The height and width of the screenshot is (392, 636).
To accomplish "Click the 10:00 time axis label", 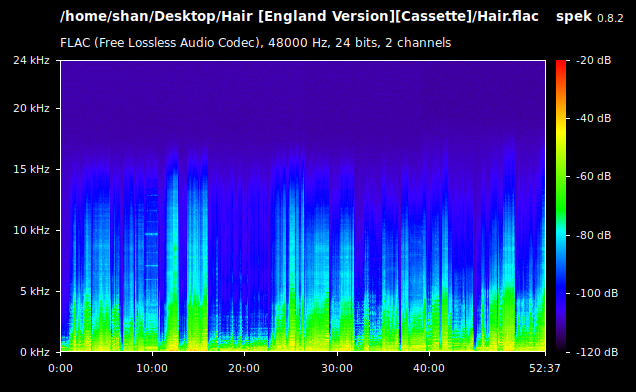I will 152,368.
